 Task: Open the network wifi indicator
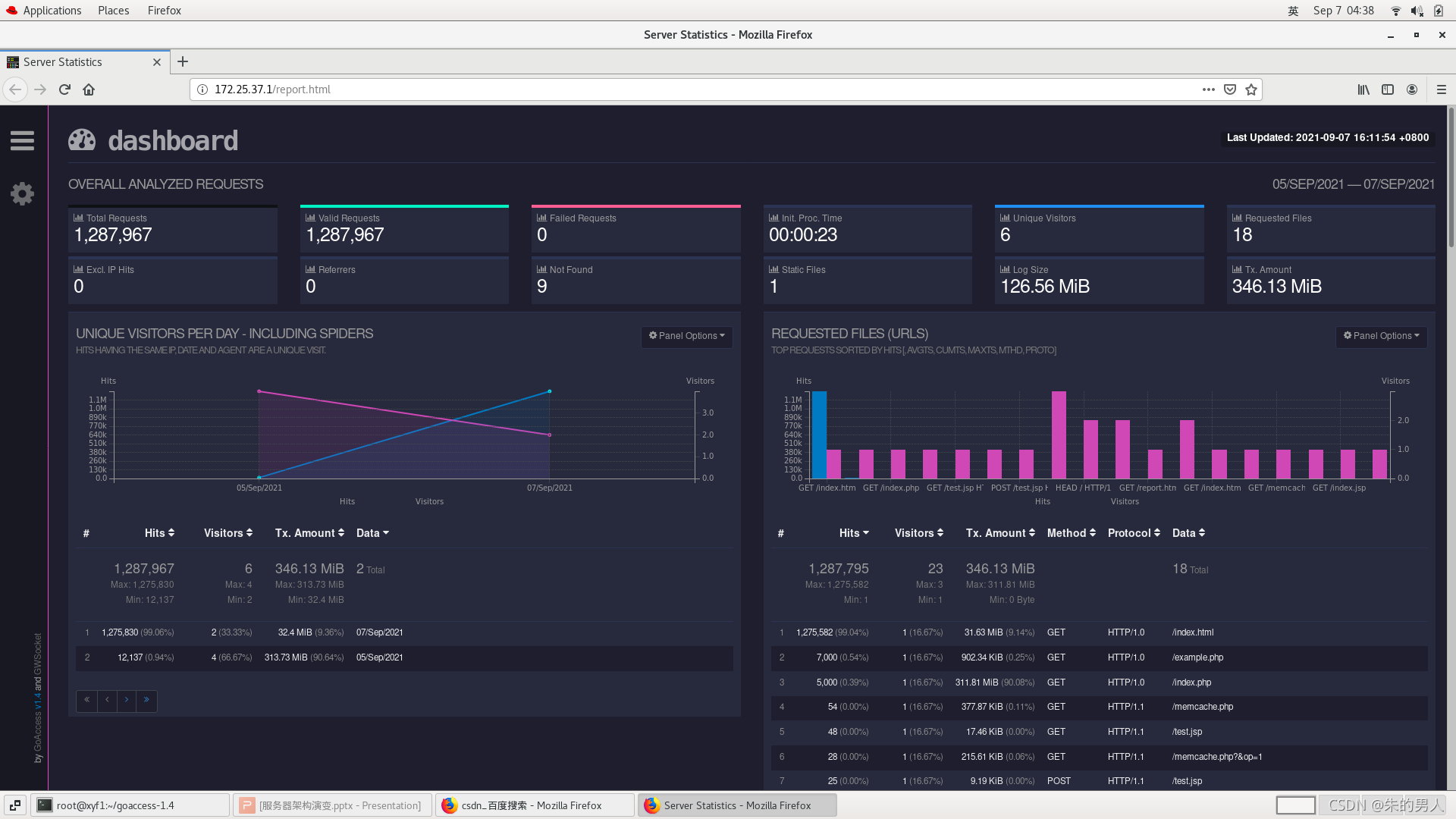(x=1395, y=11)
